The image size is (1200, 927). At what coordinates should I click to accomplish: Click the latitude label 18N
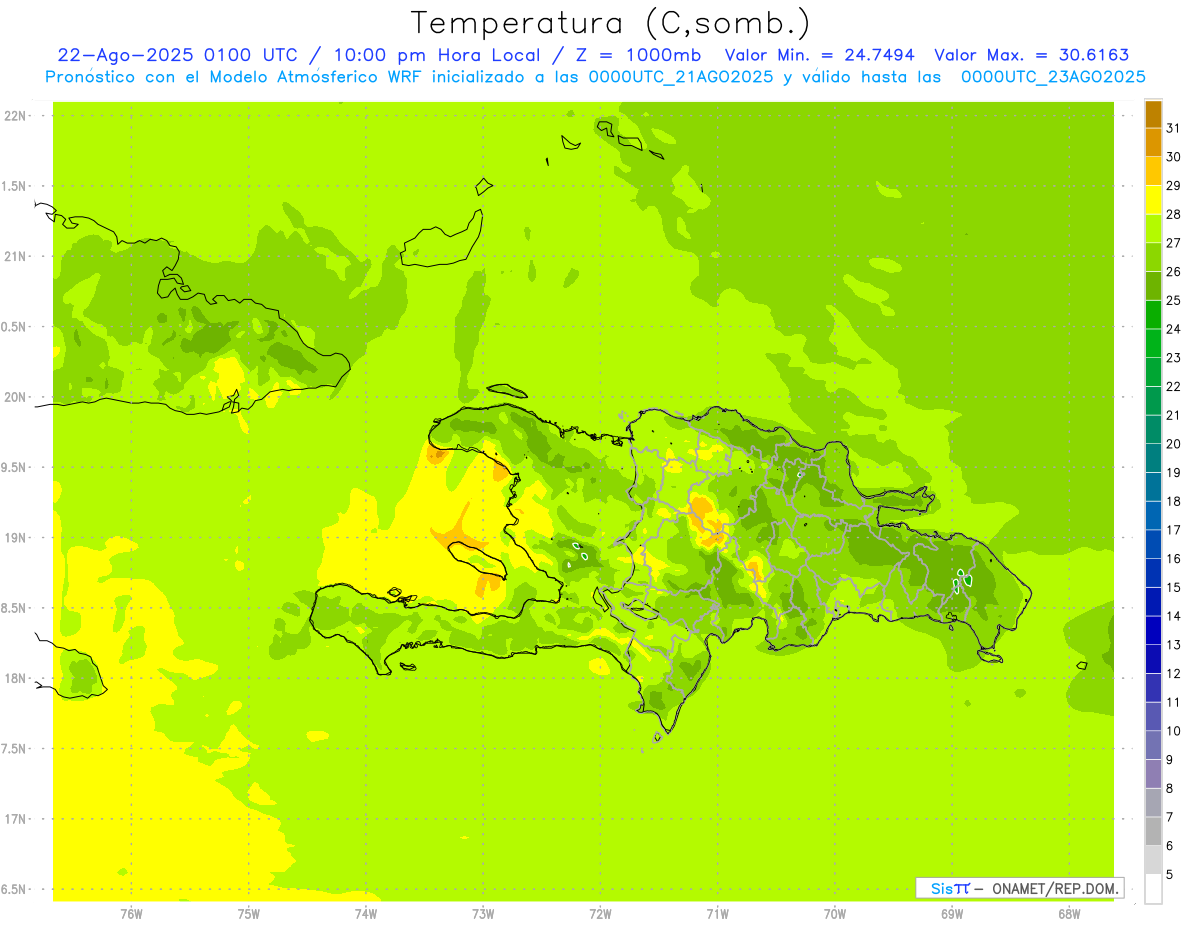click(15, 678)
